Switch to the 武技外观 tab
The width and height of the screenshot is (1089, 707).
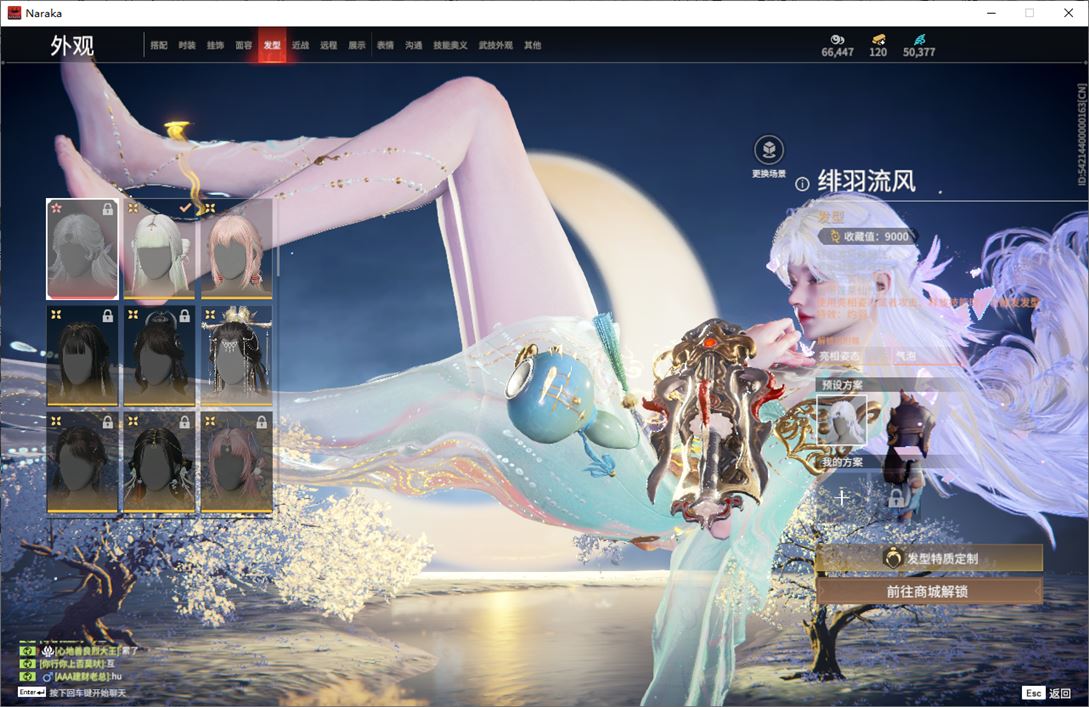point(495,45)
